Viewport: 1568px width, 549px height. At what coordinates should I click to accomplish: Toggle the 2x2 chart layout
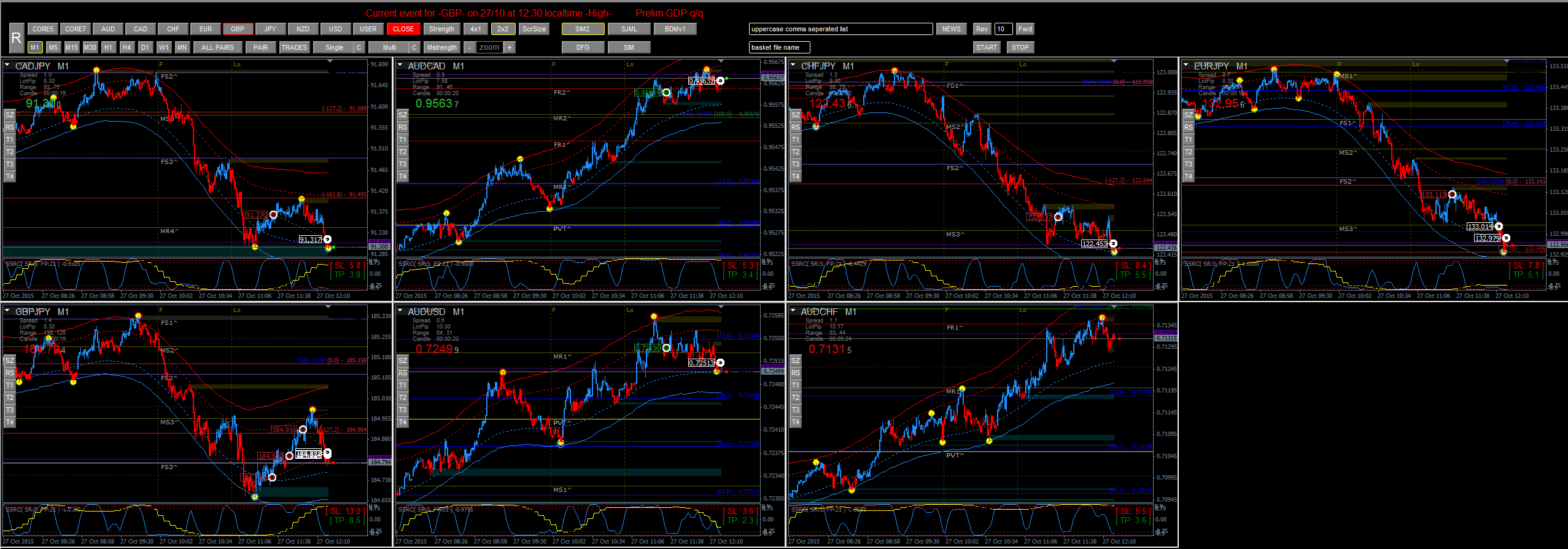point(503,29)
